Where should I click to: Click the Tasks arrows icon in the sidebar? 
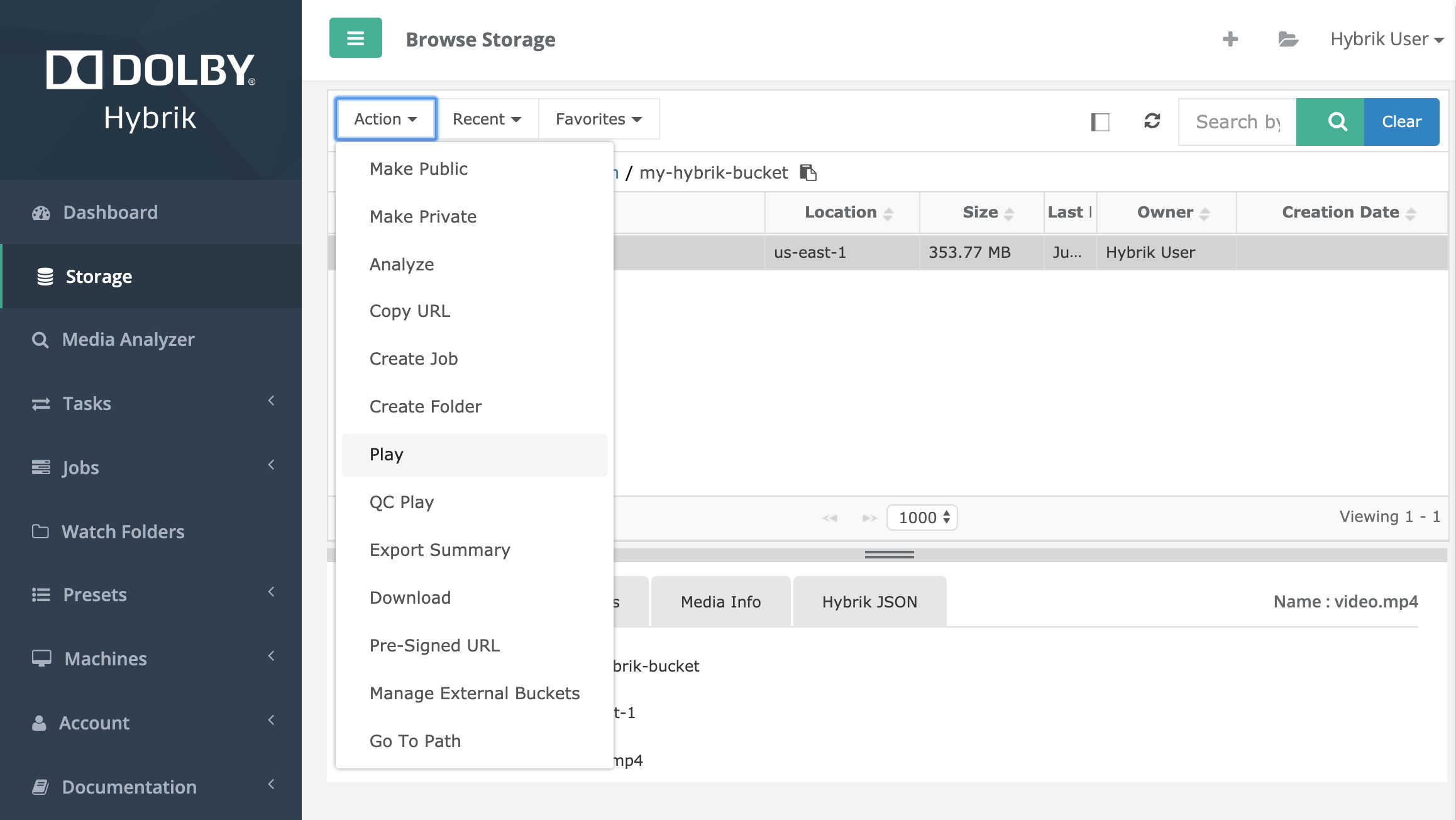point(41,404)
